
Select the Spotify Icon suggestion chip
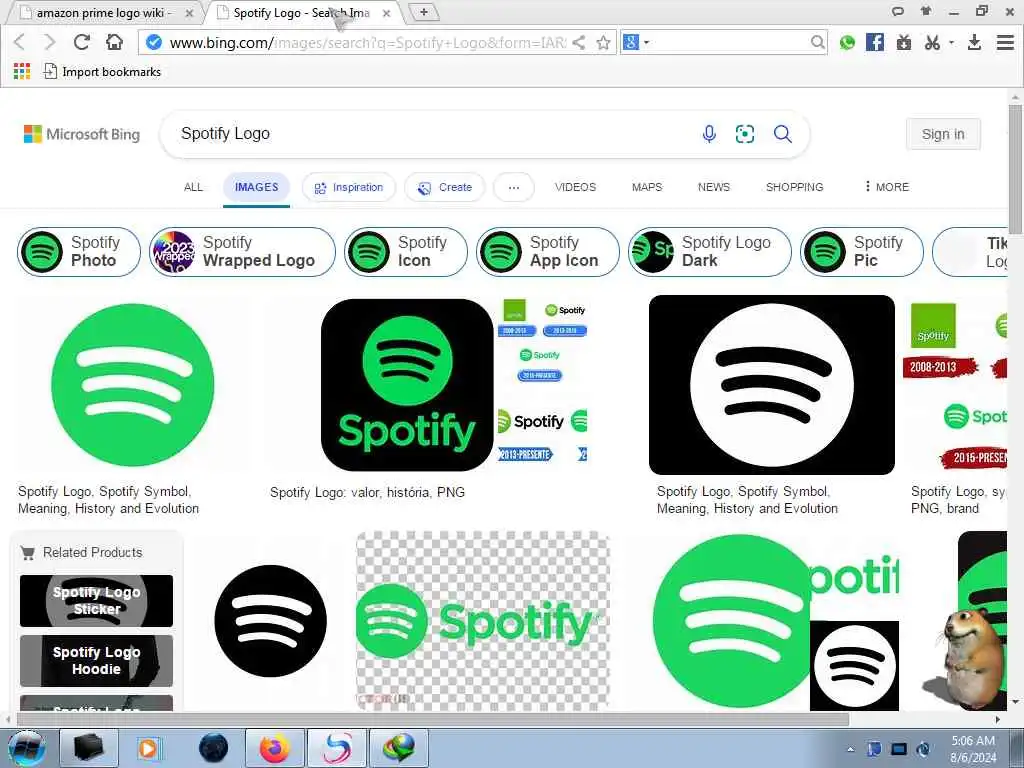pos(406,251)
